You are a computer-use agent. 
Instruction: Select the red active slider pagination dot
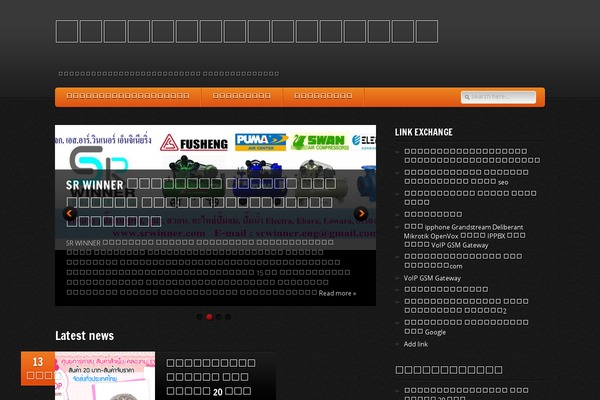pos(209,317)
